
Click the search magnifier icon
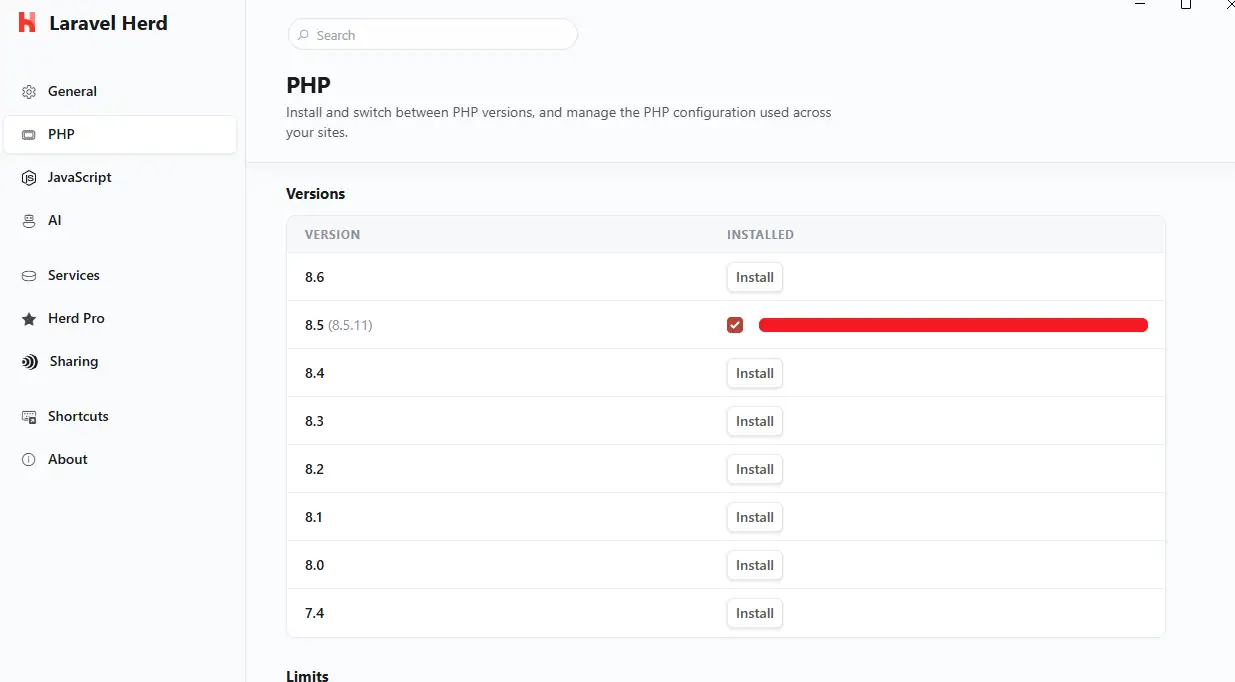point(303,35)
